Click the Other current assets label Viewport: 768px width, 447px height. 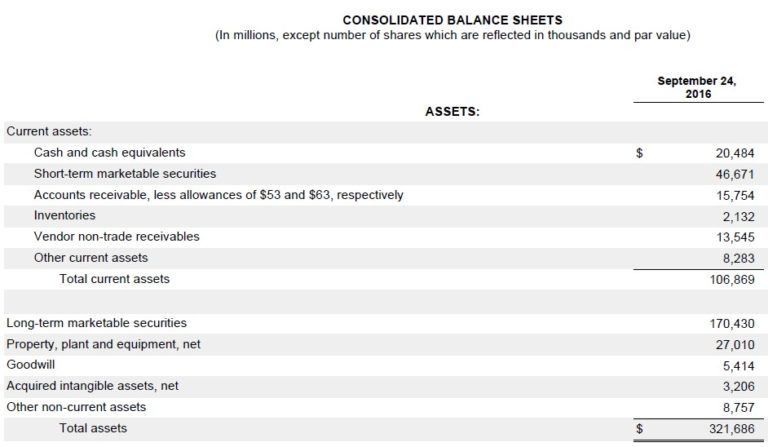91,258
